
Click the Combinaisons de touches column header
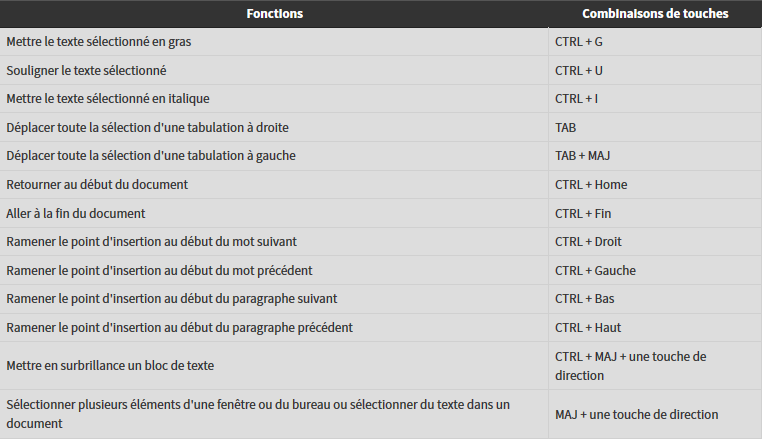click(x=655, y=14)
